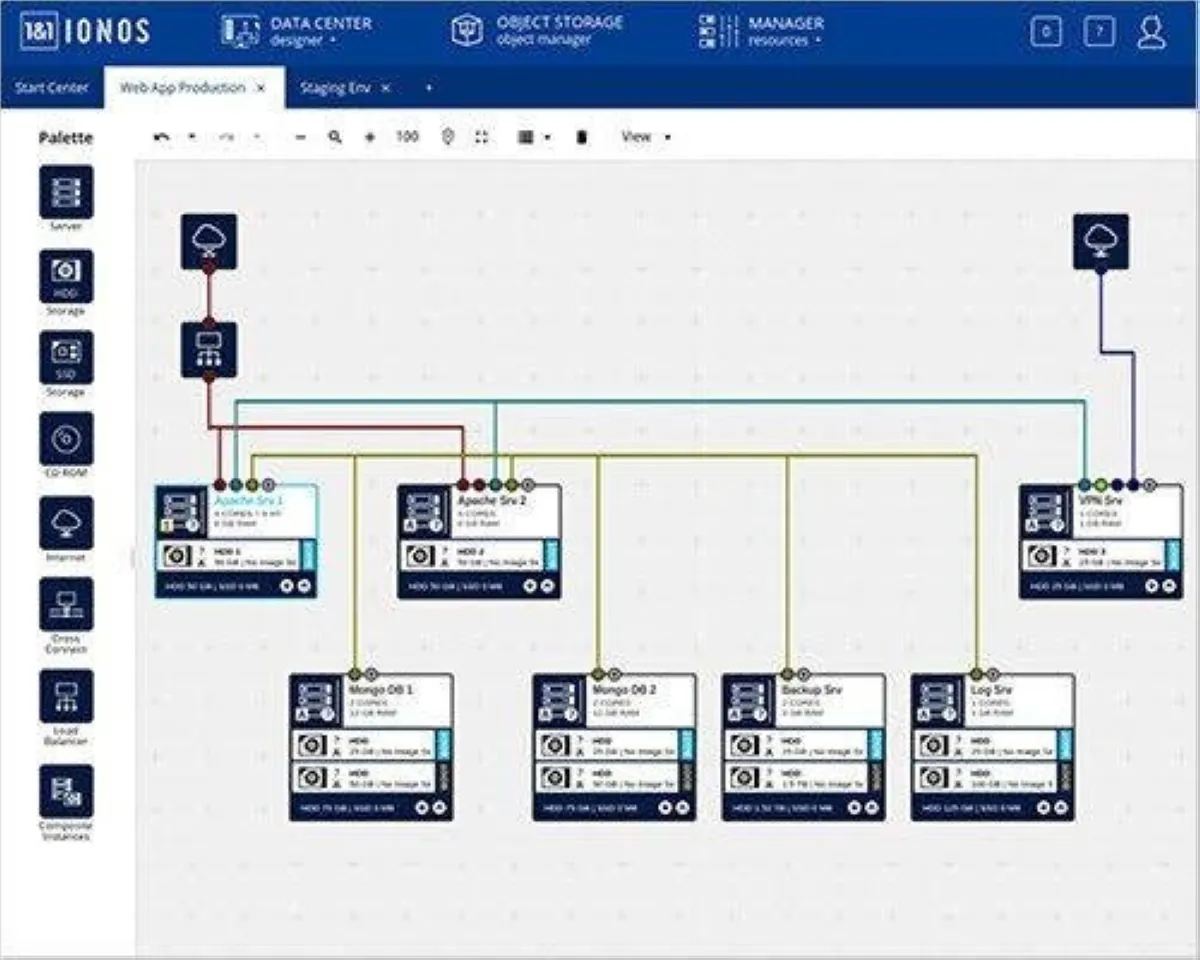Switch to the Start Center tab
The height and width of the screenshot is (960, 1200).
point(51,88)
